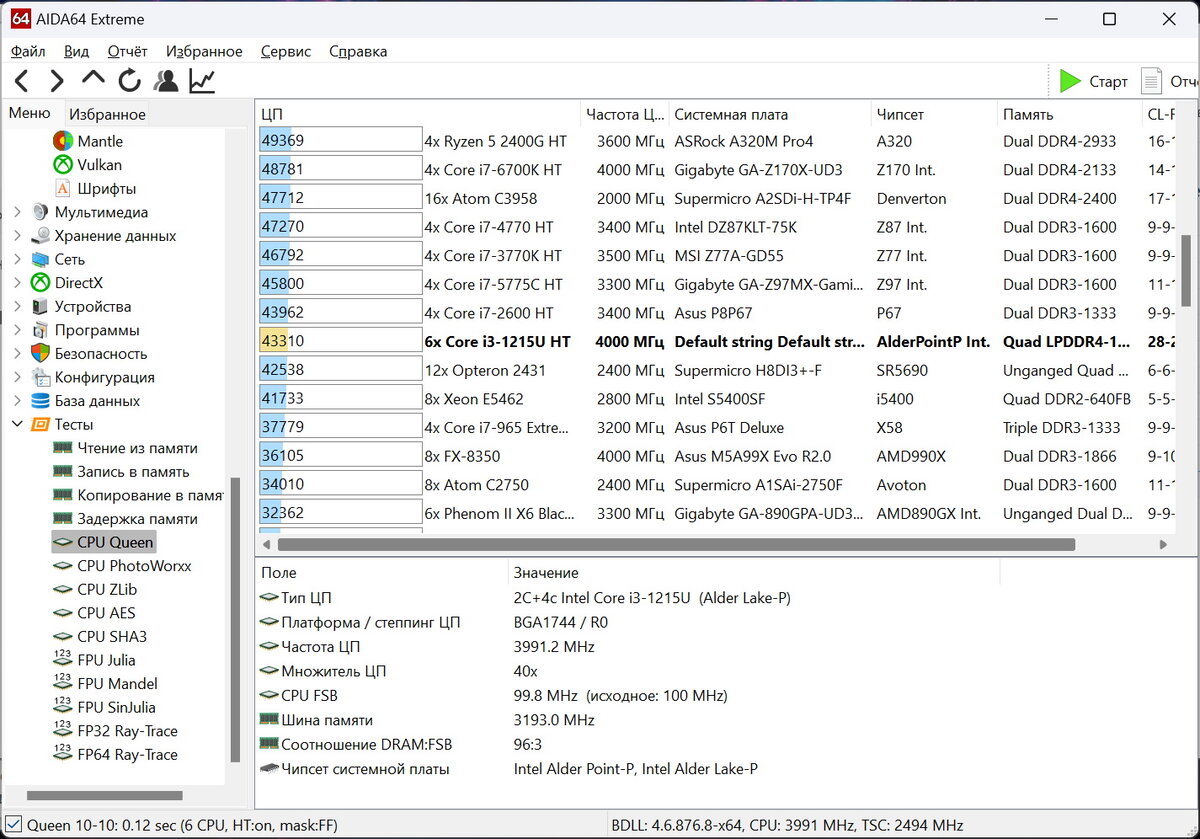
Task: Toggle the checkbox in the status bar
Action: 13,826
